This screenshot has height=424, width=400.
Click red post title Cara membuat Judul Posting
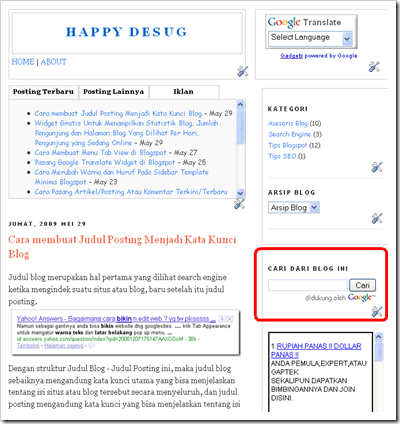pos(122,247)
